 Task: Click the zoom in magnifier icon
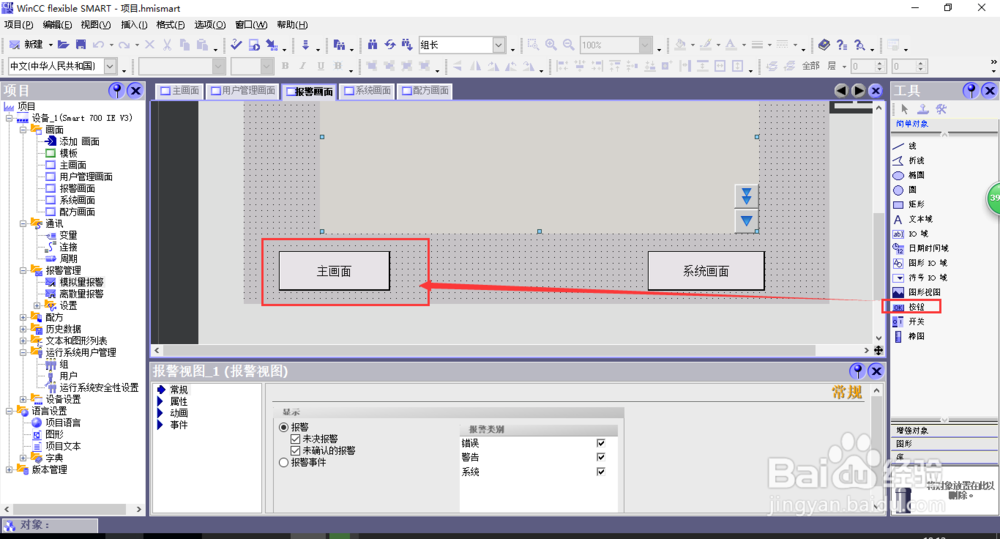[551, 45]
